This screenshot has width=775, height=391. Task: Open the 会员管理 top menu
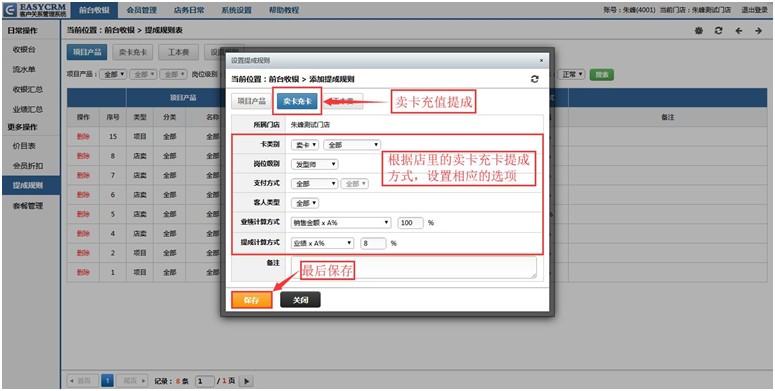(x=142, y=10)
